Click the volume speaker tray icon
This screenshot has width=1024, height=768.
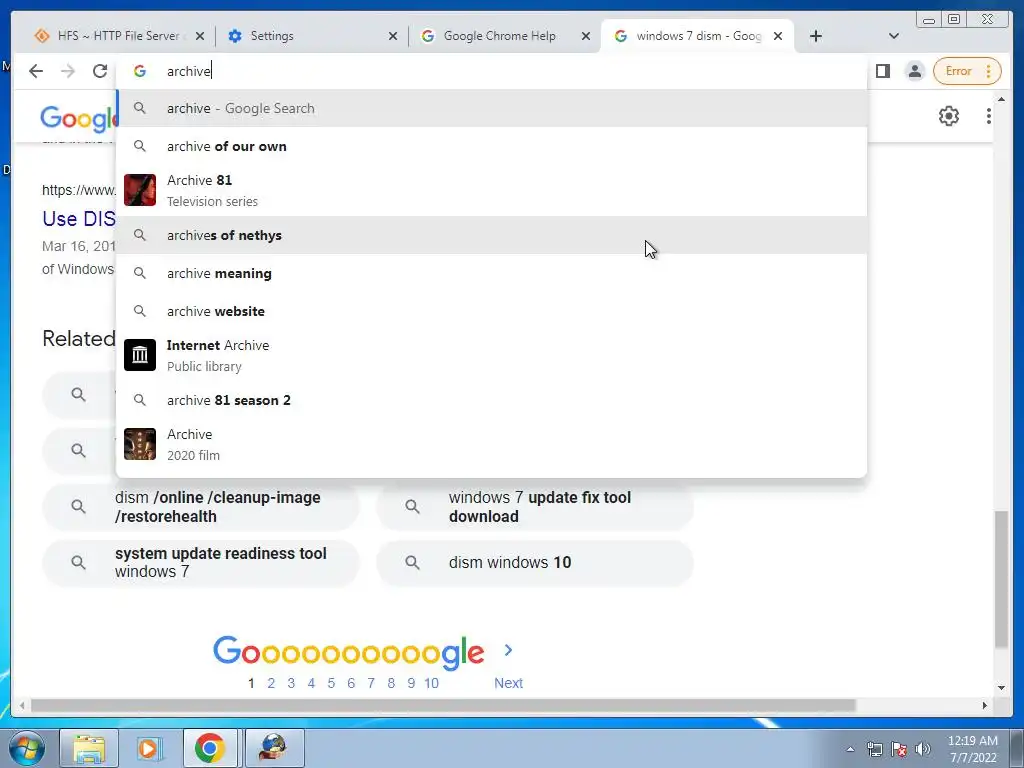pos(923,749)
